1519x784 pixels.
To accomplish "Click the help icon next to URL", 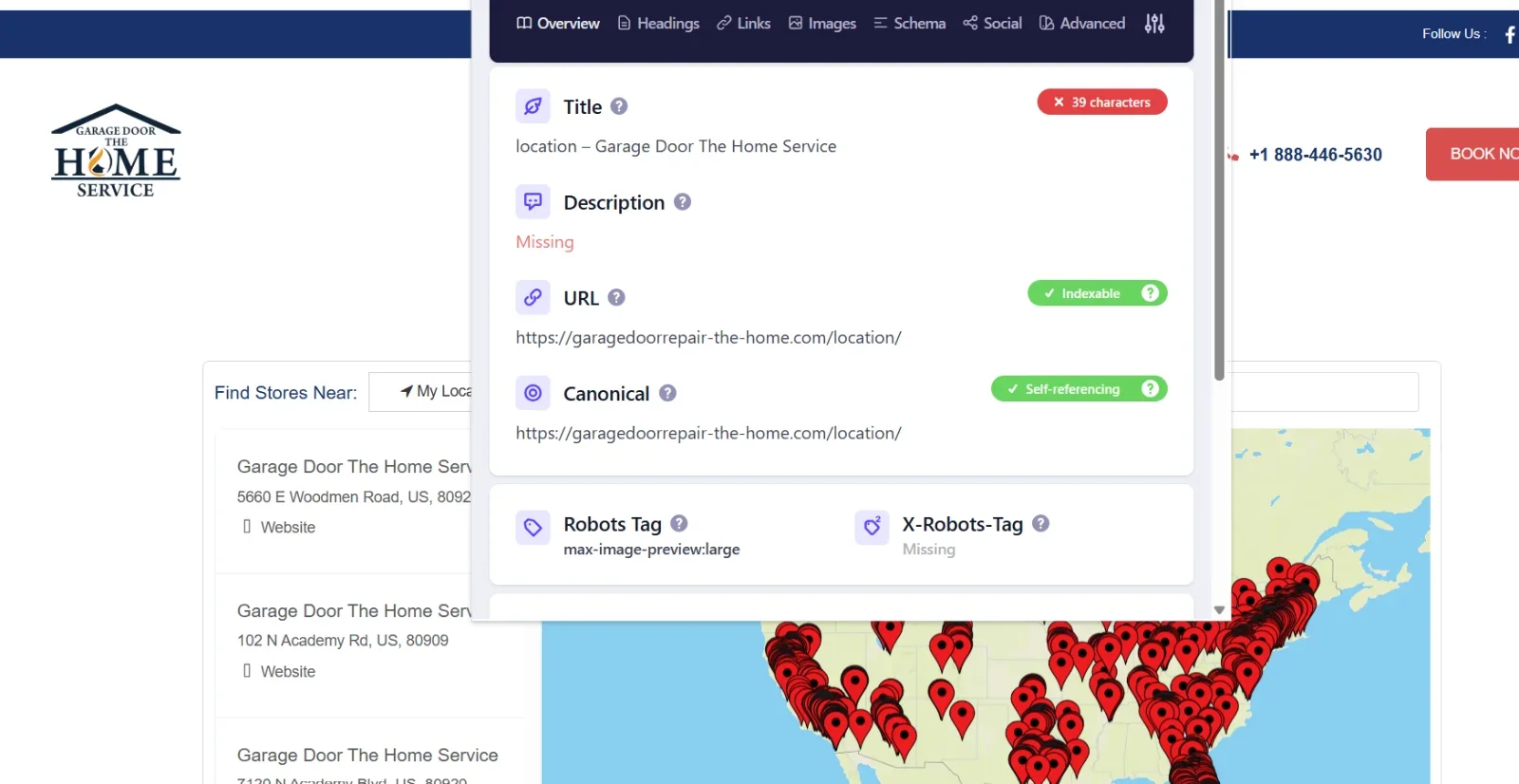I will (616, 297).
